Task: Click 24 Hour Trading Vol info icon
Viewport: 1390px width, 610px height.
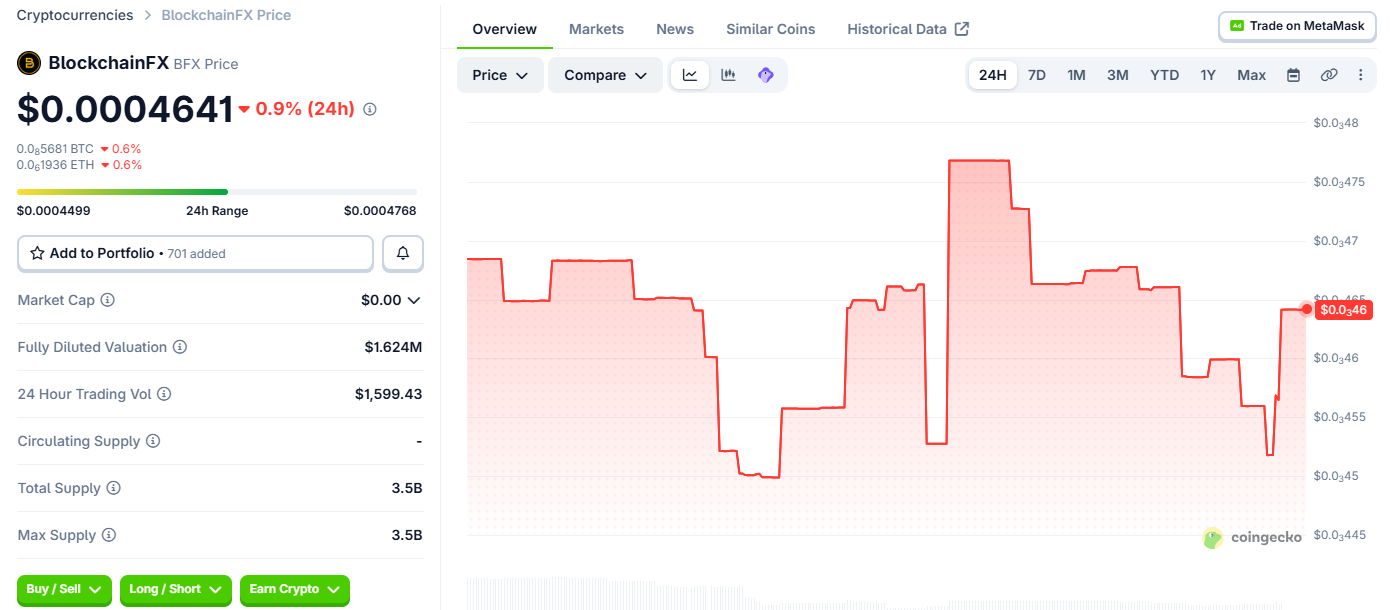Action: pyautogui.click(x=164, y=394)
